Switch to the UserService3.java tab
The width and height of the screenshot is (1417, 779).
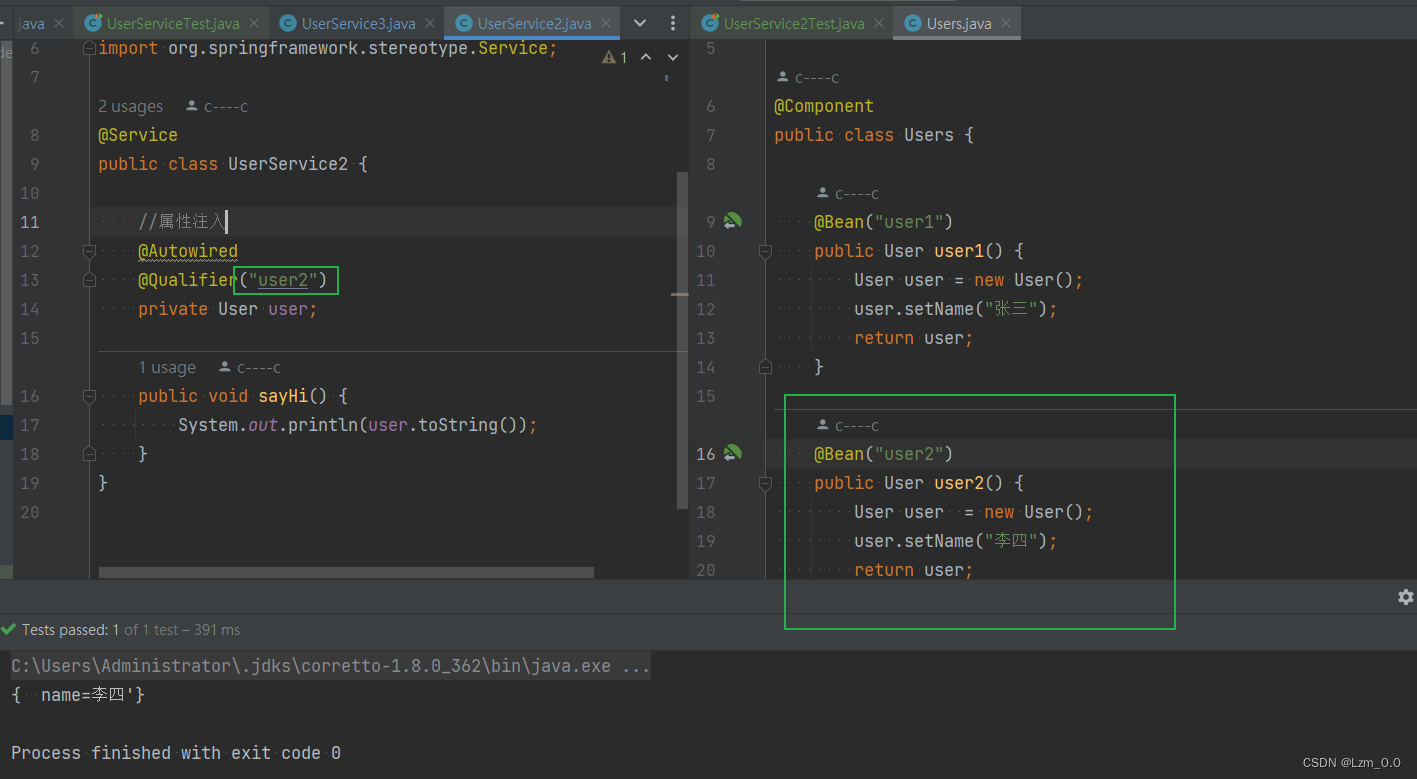[358, 23]
